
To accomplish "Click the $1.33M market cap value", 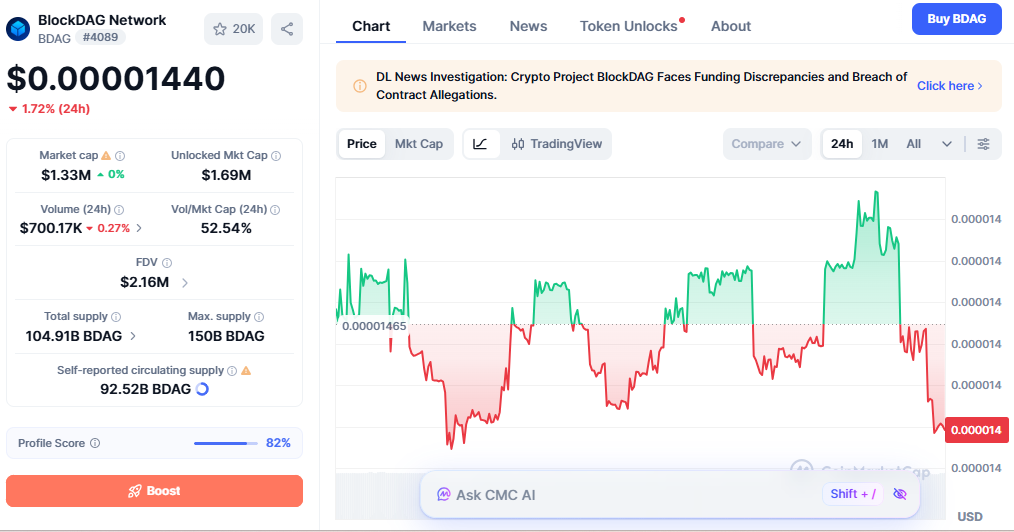I will click(66, 175).
